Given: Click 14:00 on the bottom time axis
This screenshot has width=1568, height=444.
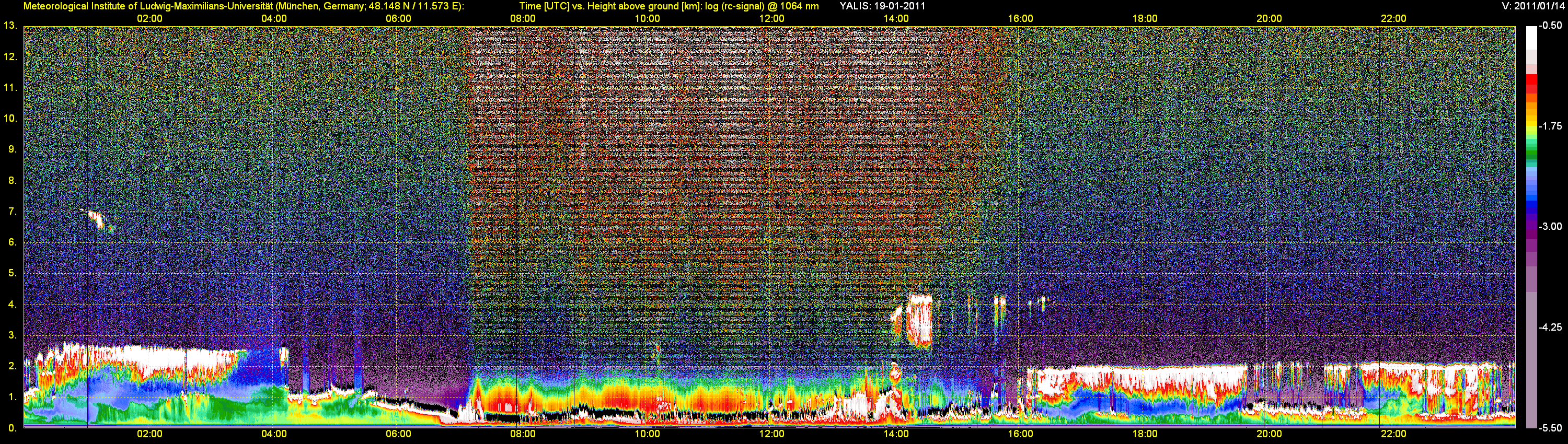Looking at the screenshot, I should click(896, 434).
